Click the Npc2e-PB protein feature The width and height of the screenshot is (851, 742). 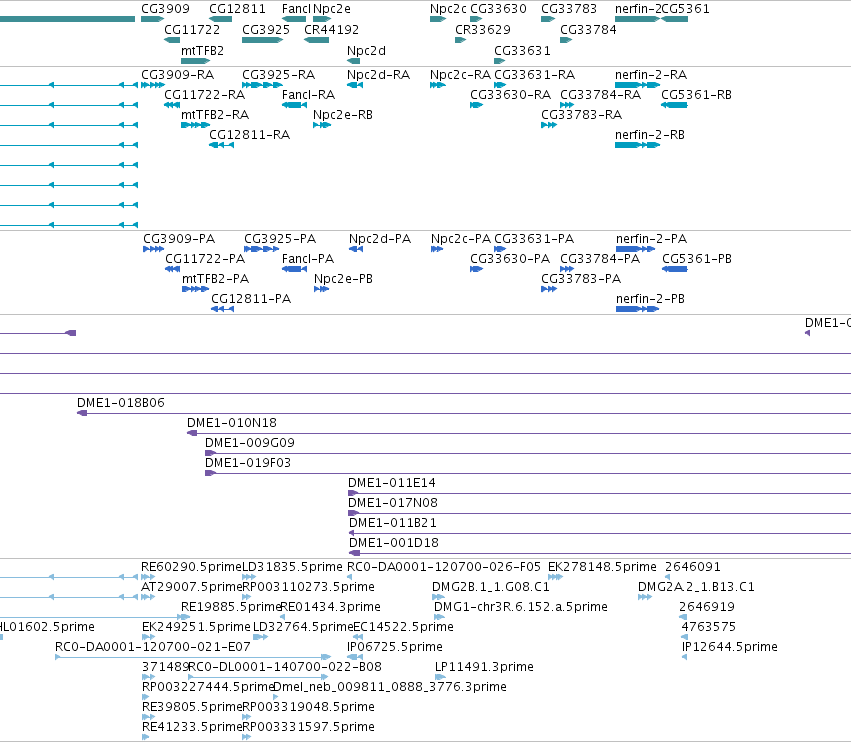click(322, 289)
